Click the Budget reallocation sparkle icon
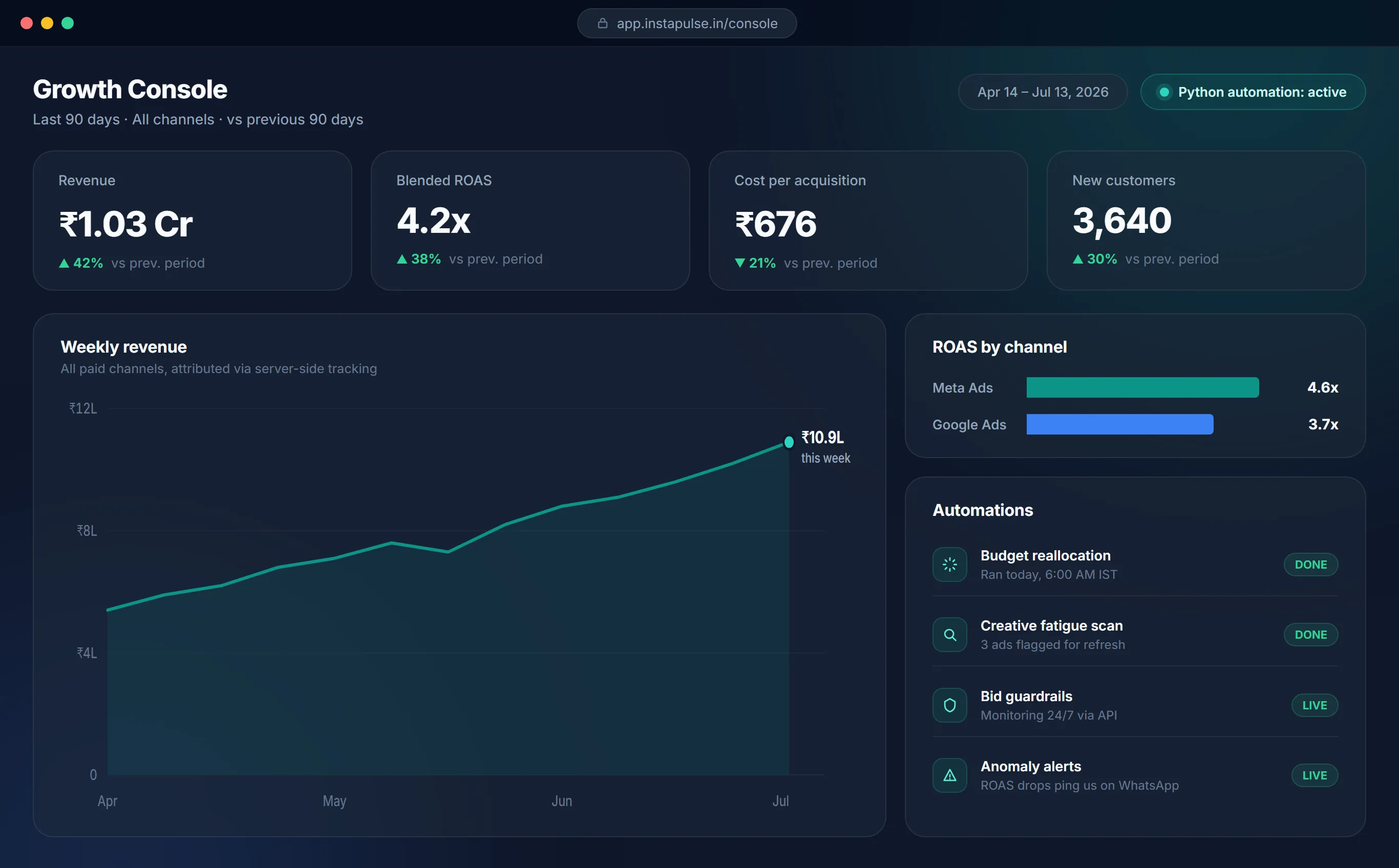Viewport: 1399px width, 868px height. coord(950,565)
